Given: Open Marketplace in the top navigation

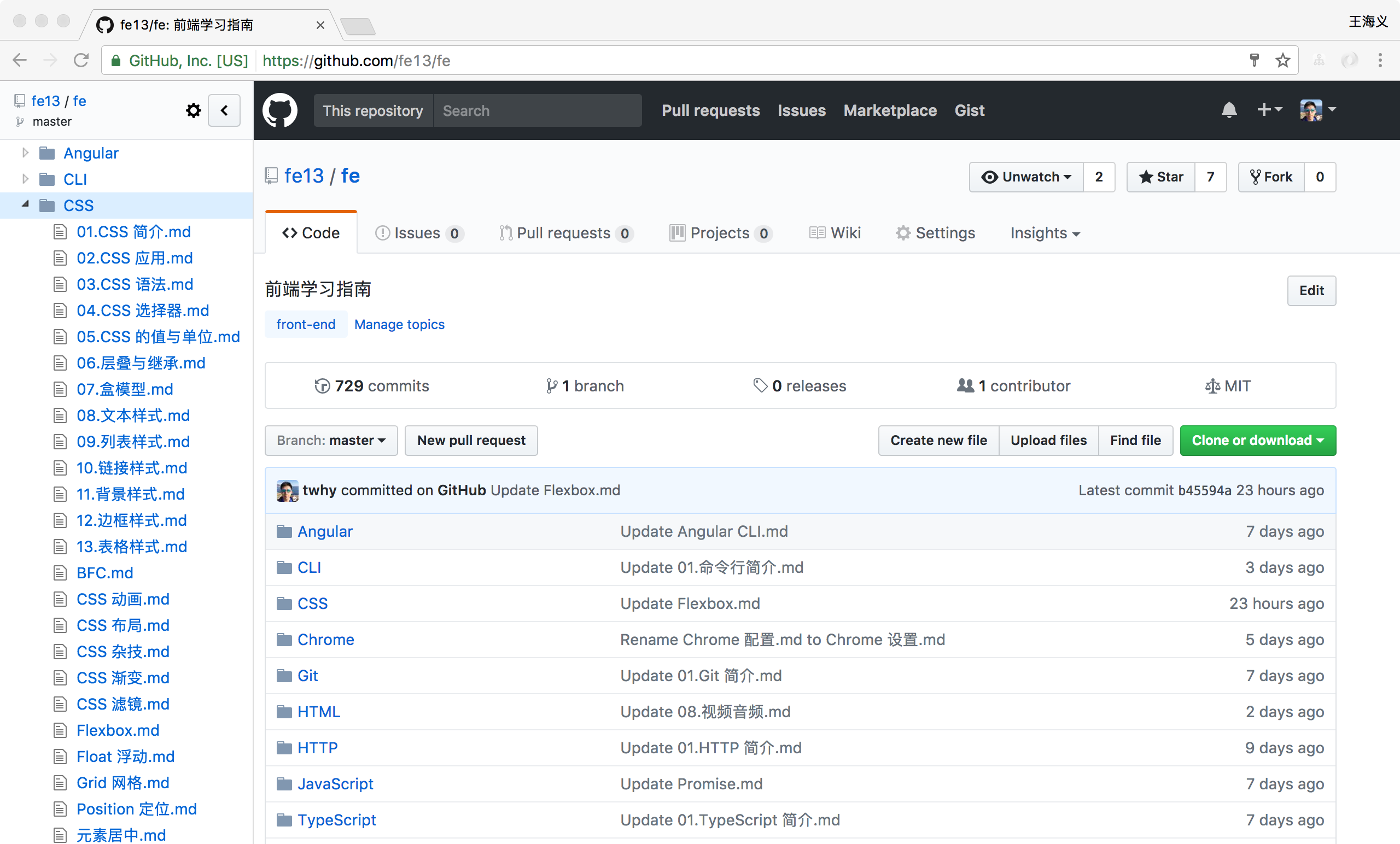Looking at the screenshot, I should [x=890, y=110].
